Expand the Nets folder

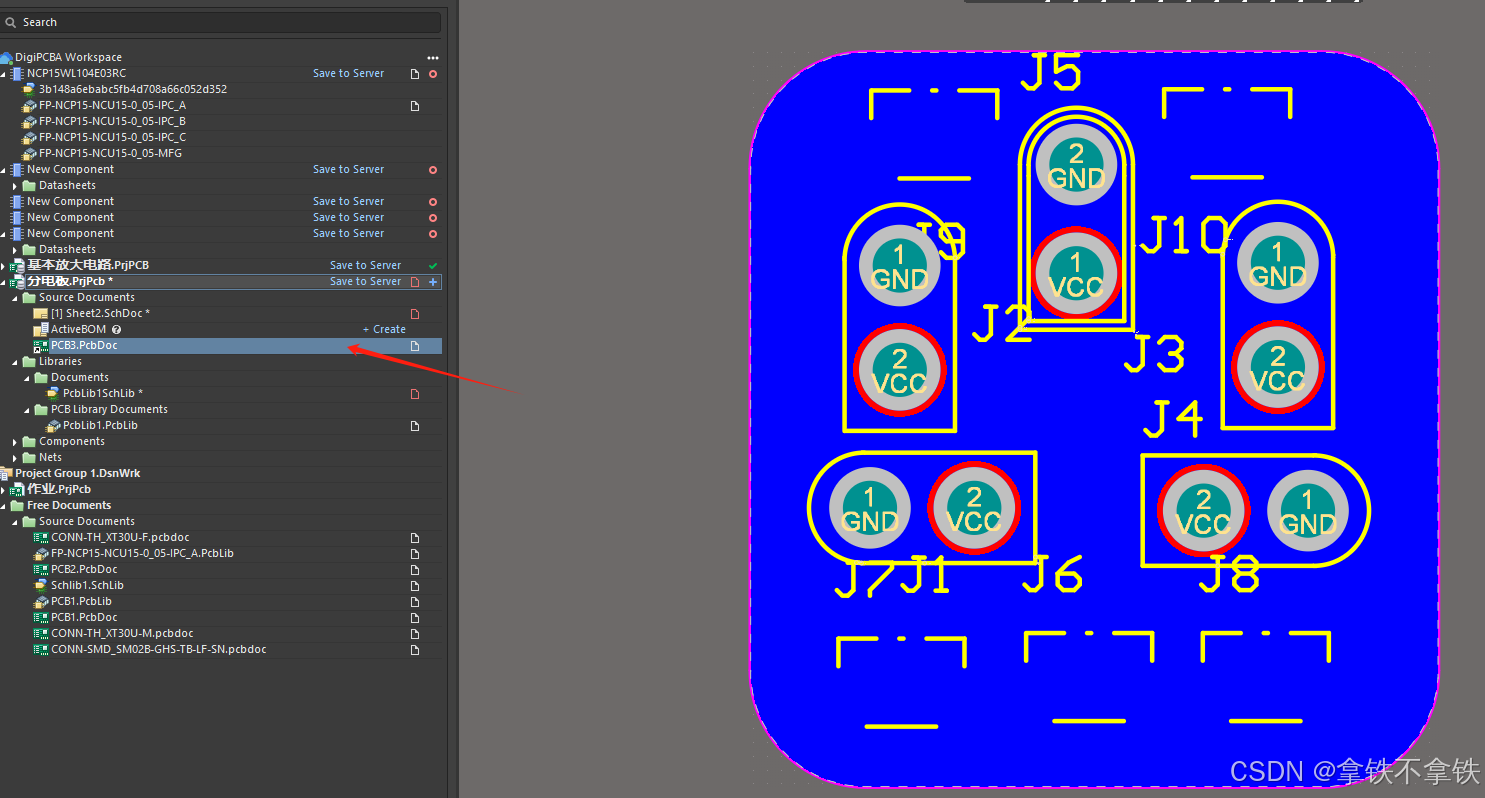(x=15, y=458)
